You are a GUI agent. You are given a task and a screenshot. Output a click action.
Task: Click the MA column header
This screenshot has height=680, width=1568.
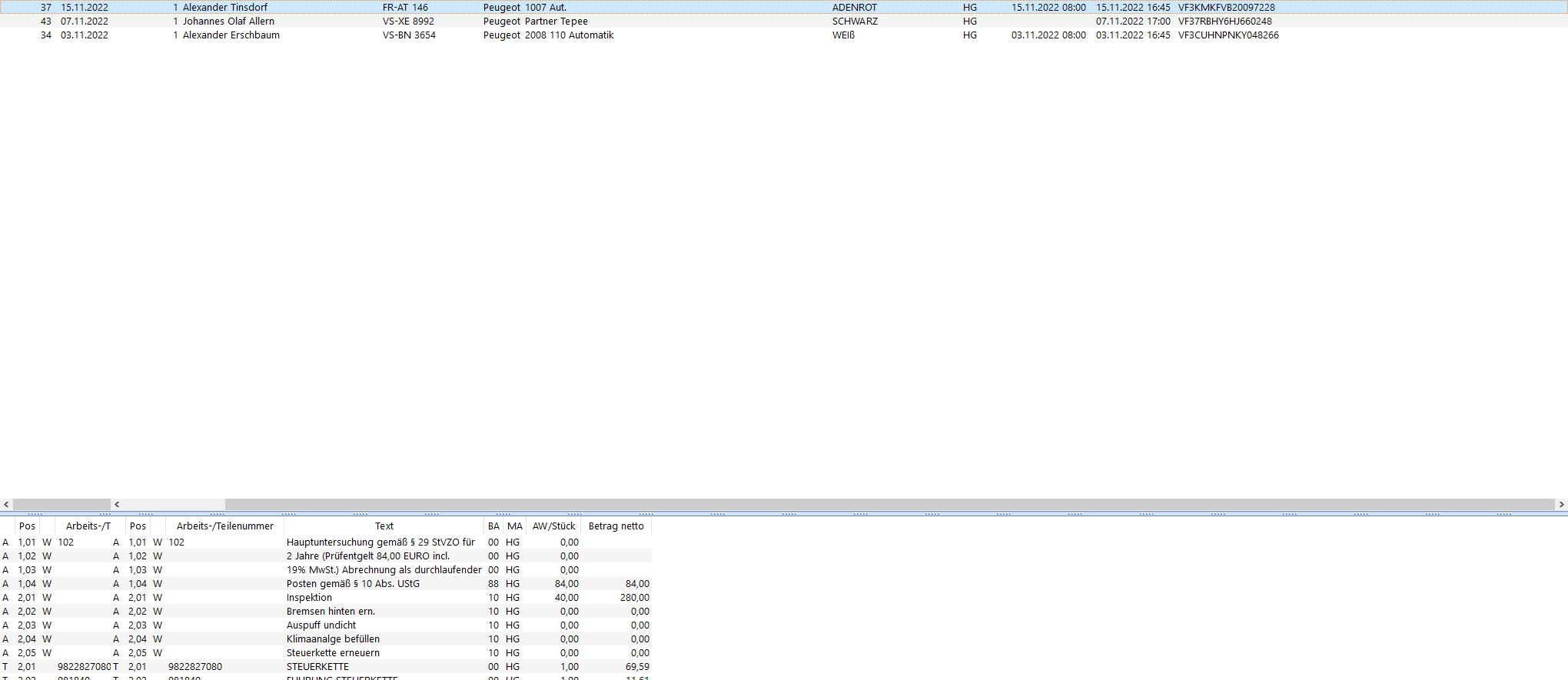(514, 526)
